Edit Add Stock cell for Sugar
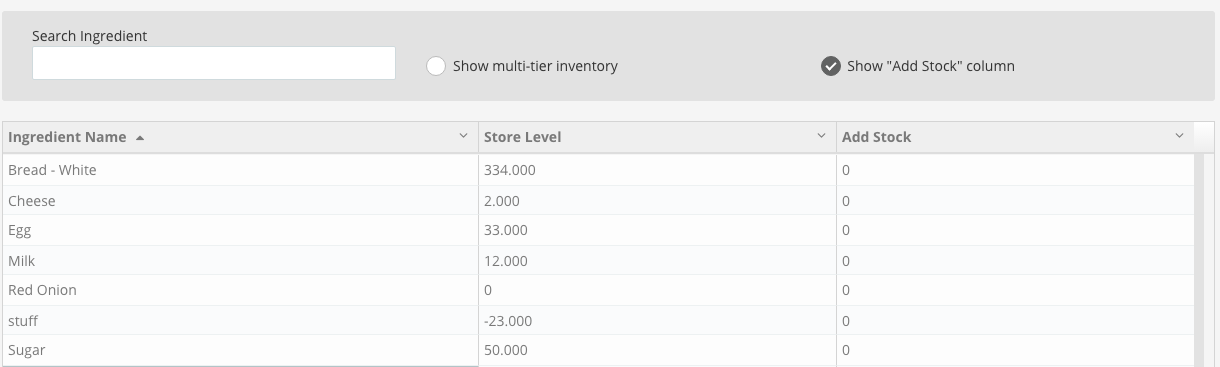The width and height of the screenshot is (1220, 367). point(1015,350)
